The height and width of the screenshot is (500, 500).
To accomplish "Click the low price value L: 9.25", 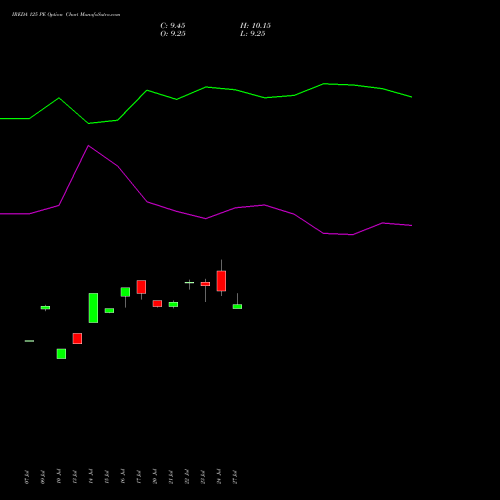I will click(253, 34).
